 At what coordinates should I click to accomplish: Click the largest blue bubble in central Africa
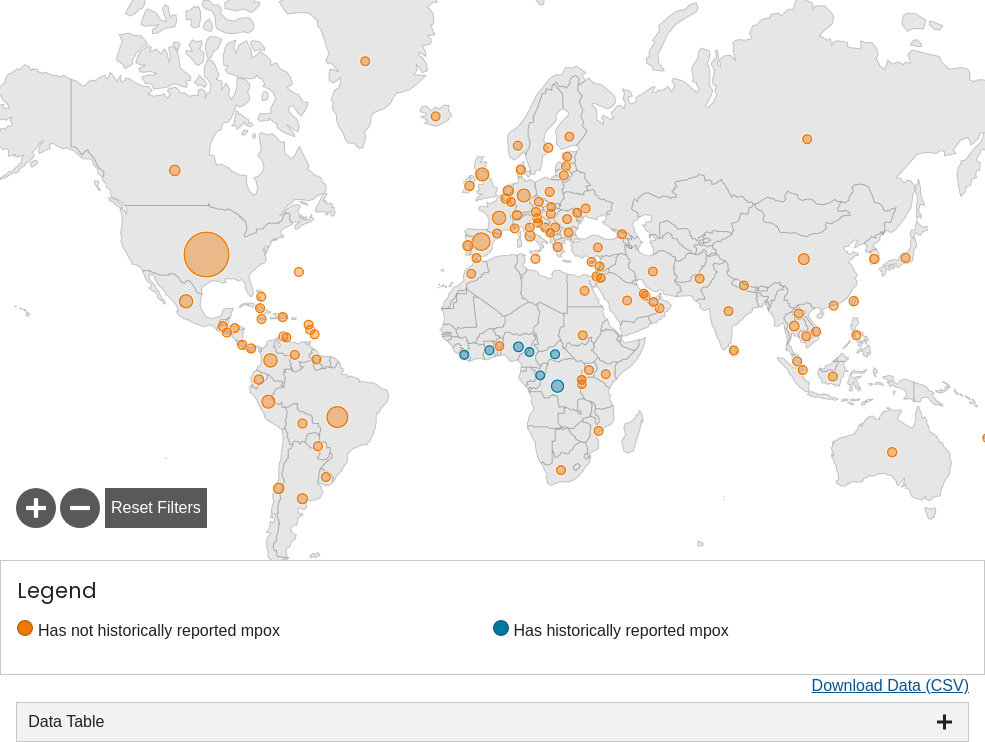(x=557, y=386)
